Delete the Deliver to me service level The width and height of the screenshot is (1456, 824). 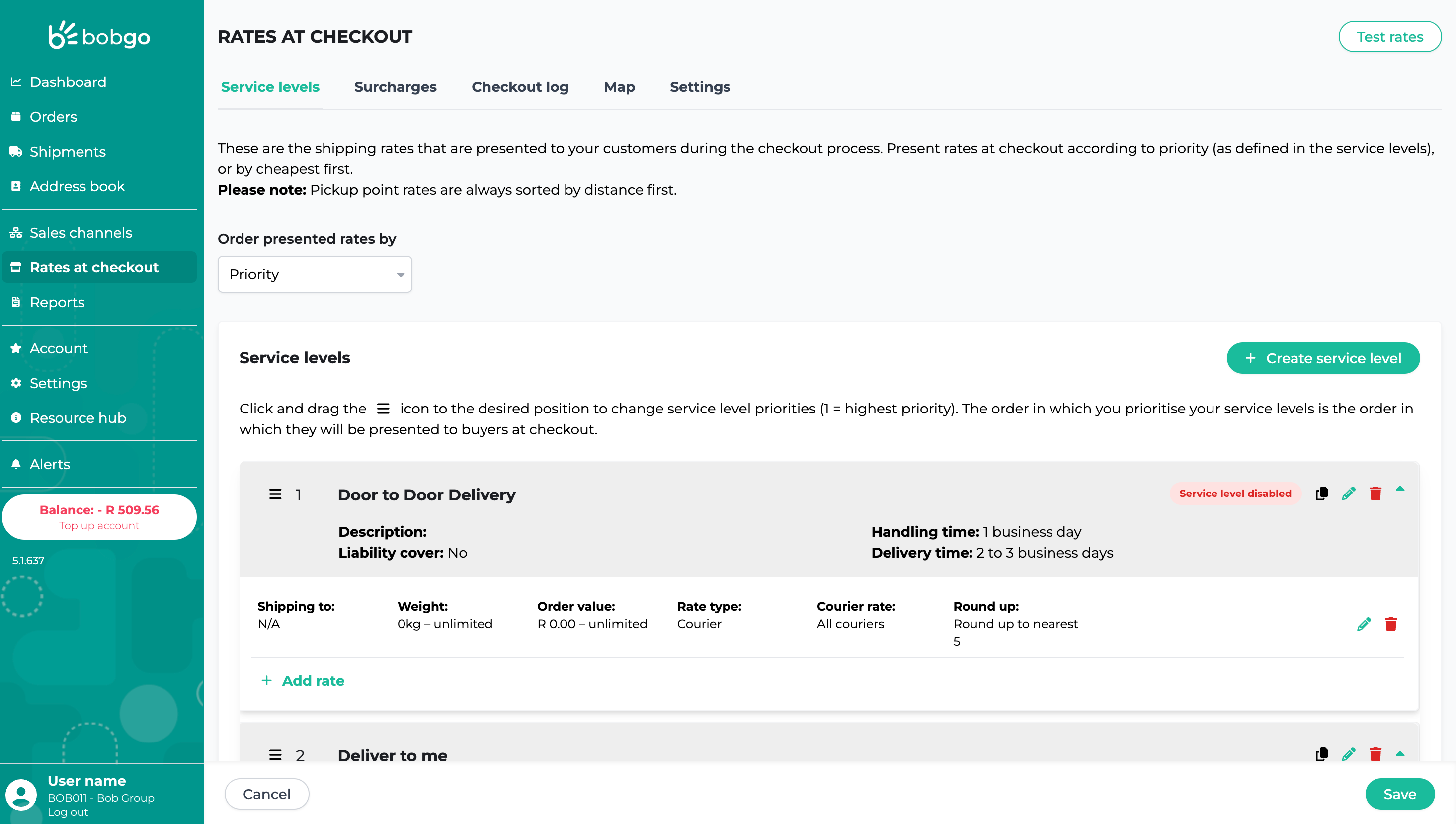(x=1375, y=754)
